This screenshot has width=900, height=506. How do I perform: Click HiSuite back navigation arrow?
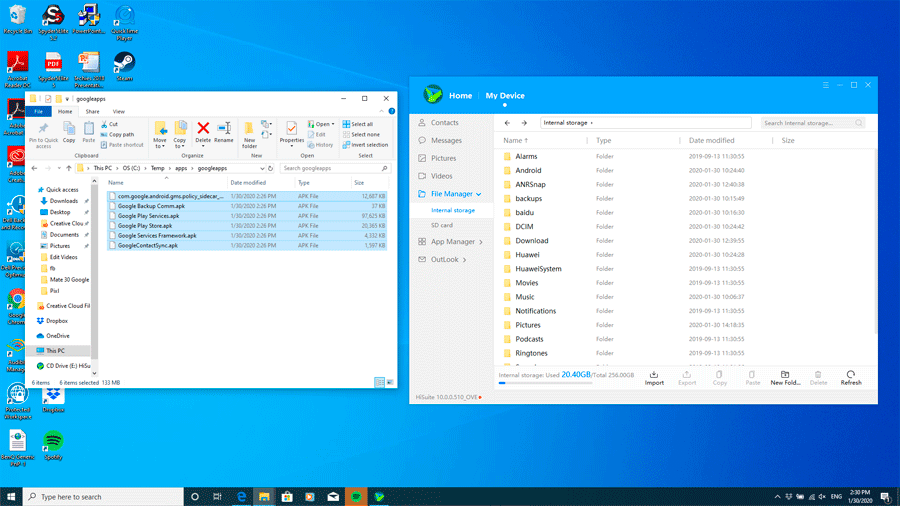[507, 123]
